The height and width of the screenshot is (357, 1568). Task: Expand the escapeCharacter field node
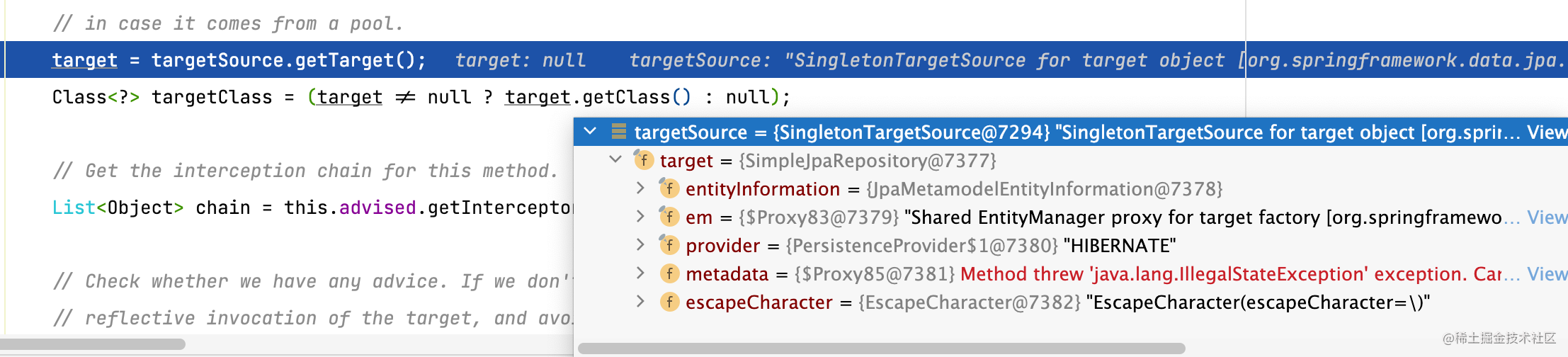640,302
